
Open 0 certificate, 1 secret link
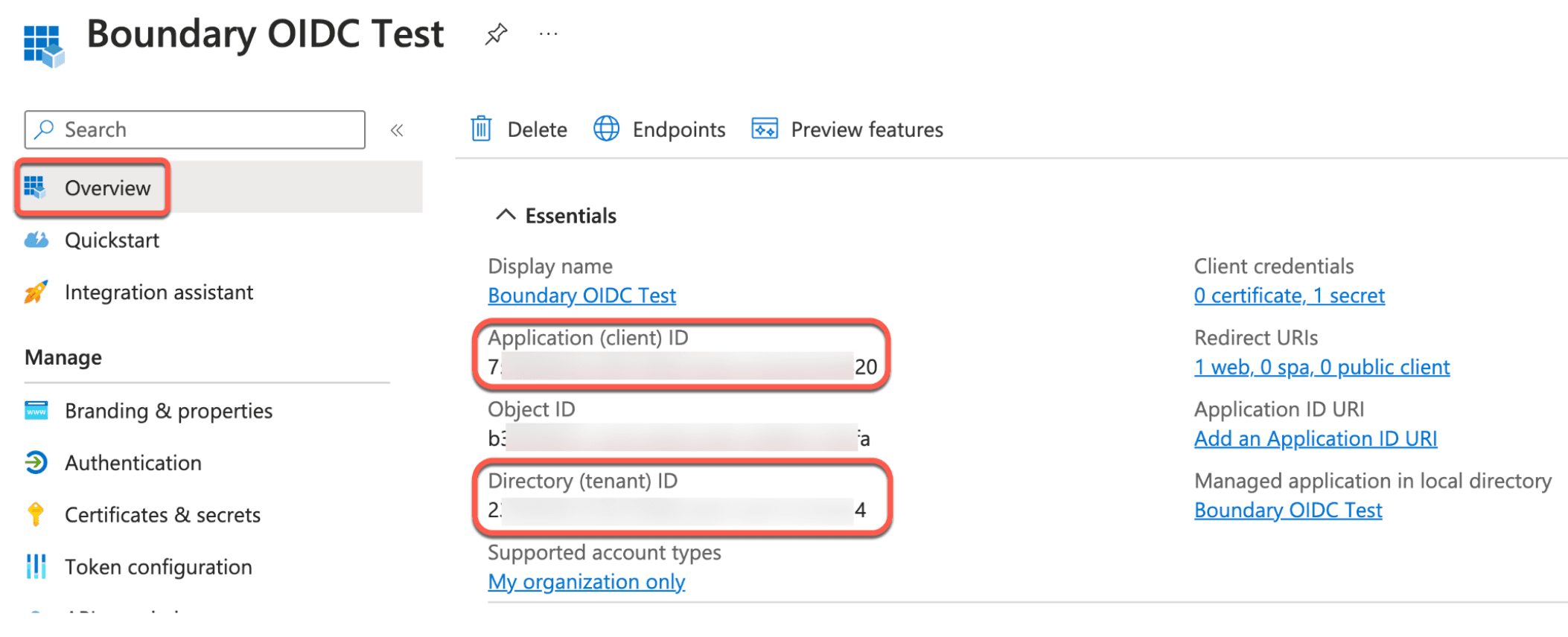(x=1289, y=295)
